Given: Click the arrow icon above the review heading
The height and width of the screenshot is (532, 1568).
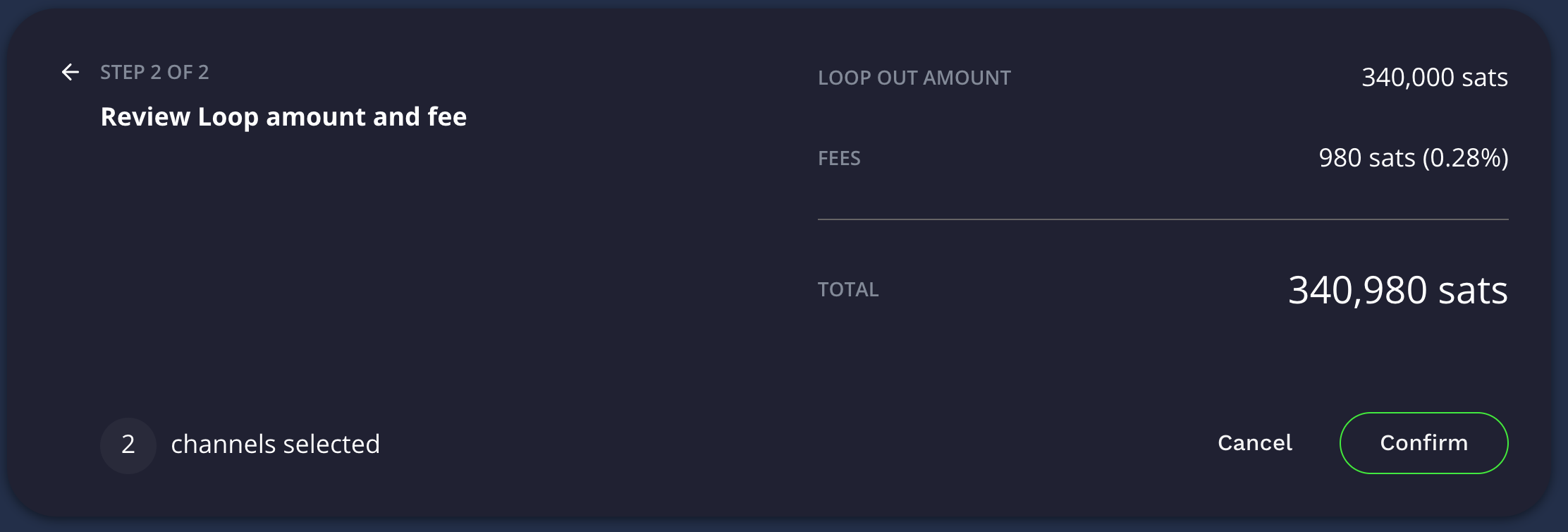Looking at the screenshot, I should tap(71, 73).
